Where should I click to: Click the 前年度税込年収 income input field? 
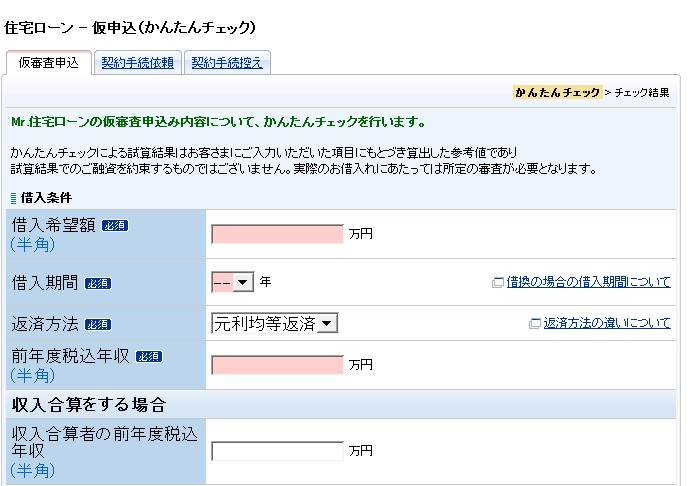click(277, 365)
